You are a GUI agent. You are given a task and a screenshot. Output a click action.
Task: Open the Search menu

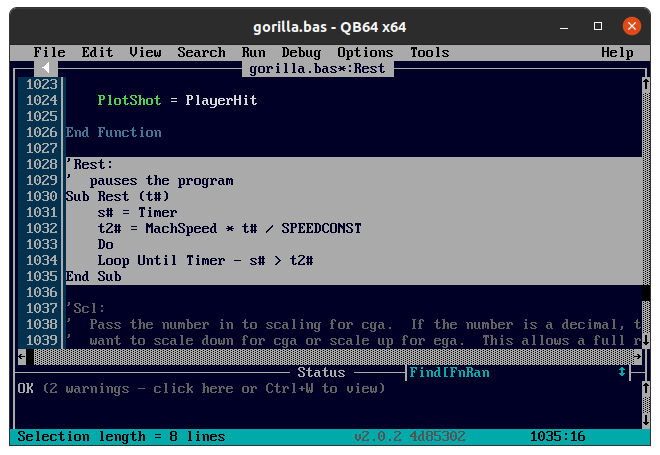click(201, 53)
